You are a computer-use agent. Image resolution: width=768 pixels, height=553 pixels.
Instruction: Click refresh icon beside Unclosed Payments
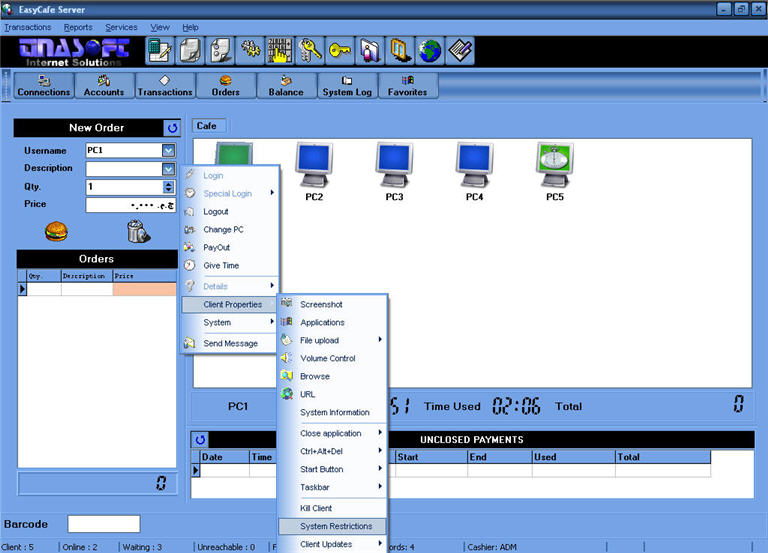point(200,439)
